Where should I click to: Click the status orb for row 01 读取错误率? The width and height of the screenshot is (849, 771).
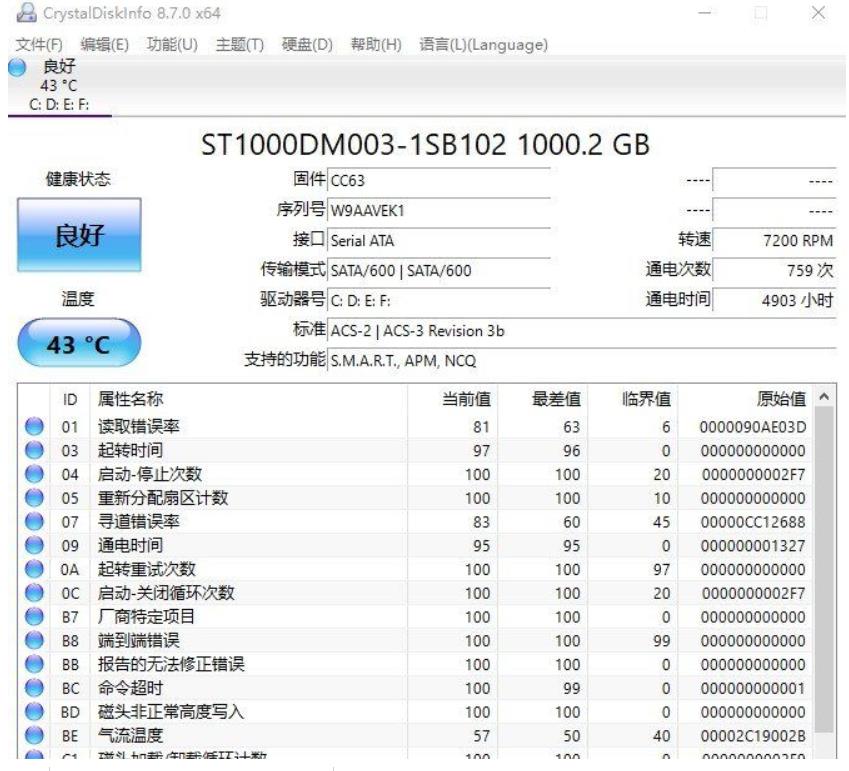(34, 427)
